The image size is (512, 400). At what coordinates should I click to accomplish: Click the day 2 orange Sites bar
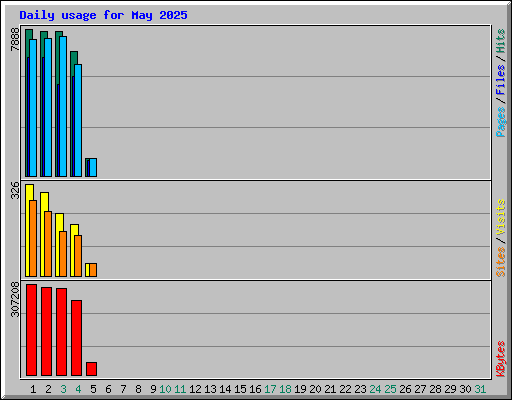pos(48,244)
